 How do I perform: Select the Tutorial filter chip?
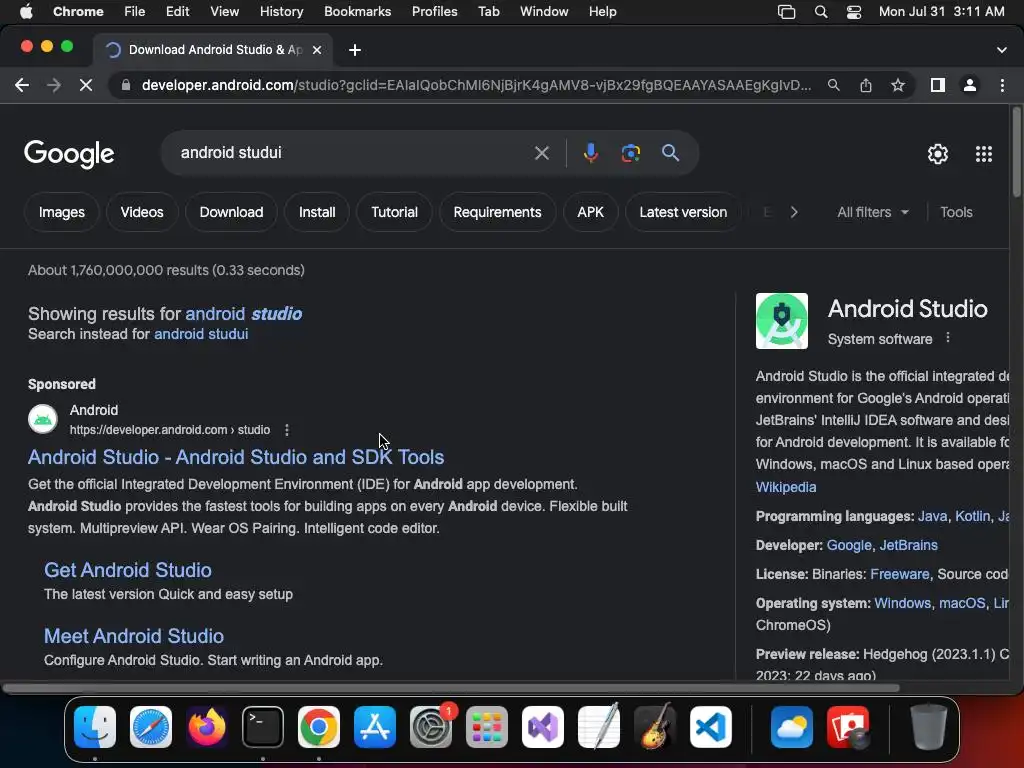(394, 212)
